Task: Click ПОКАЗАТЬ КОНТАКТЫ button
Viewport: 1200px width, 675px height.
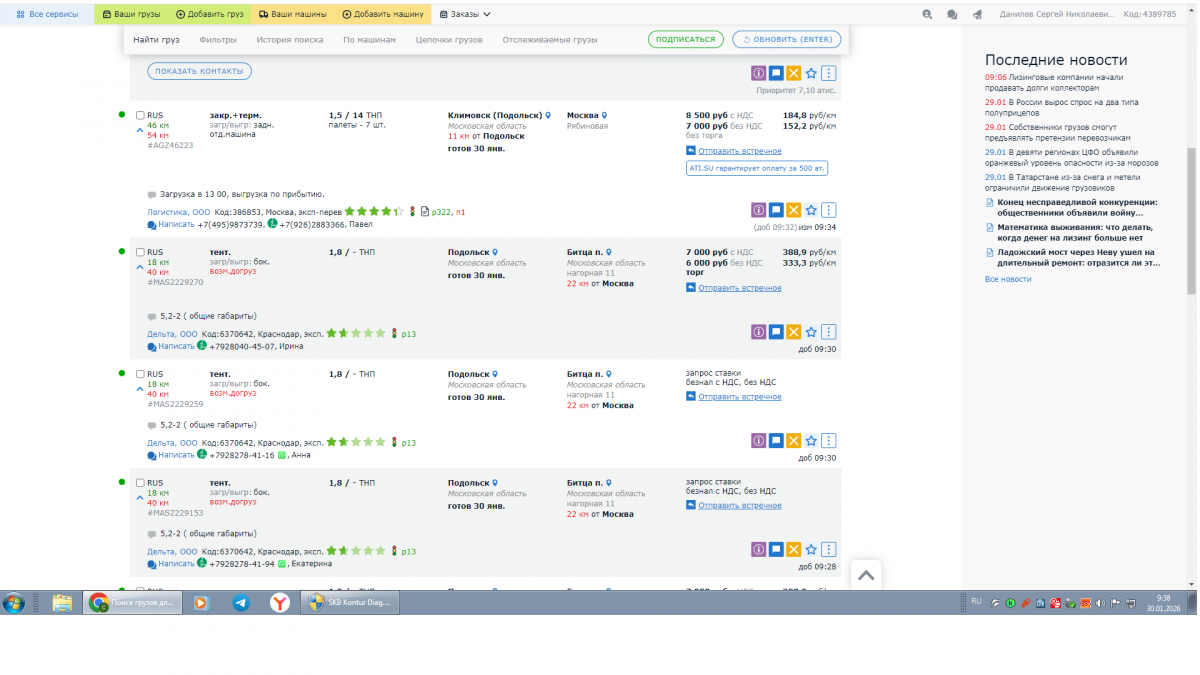Action: 199,71
